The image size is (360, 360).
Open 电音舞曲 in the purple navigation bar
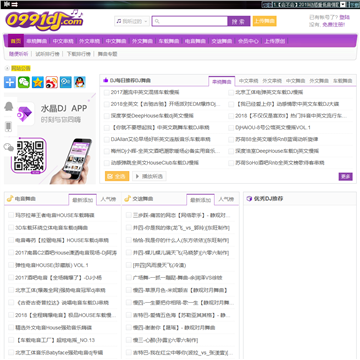[195, 41]
